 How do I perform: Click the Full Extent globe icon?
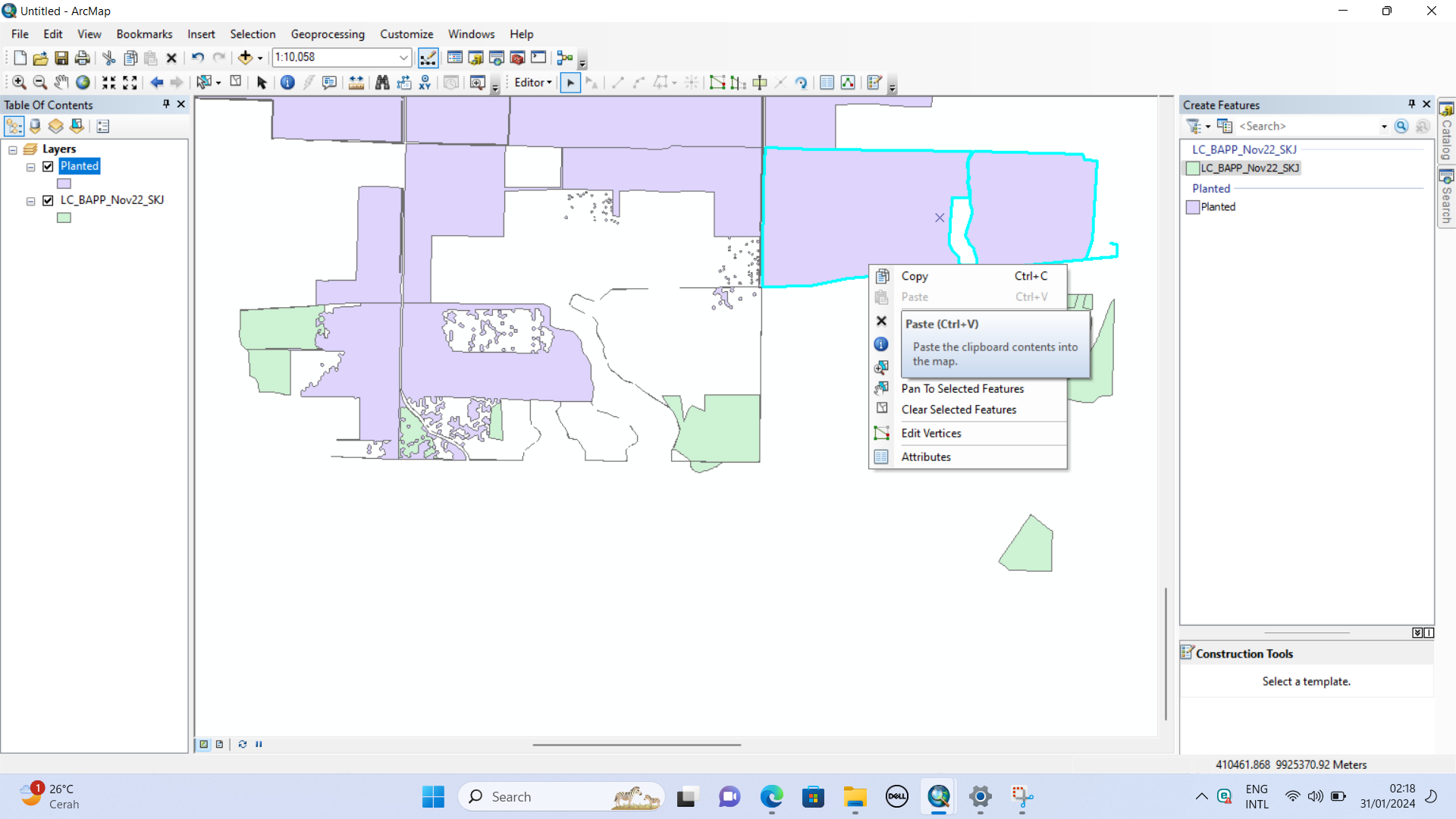83,83
